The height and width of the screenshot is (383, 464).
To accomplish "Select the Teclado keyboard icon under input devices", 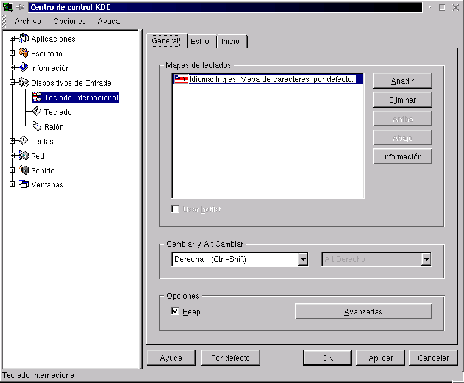I will [36, 111].
